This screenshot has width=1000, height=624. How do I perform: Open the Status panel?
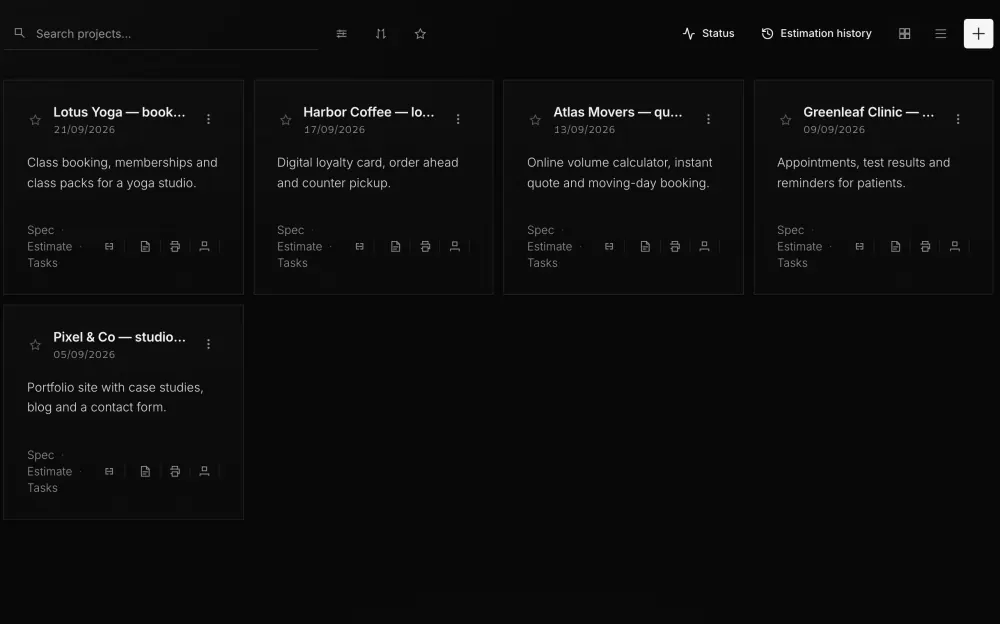(x=708, y=33)
